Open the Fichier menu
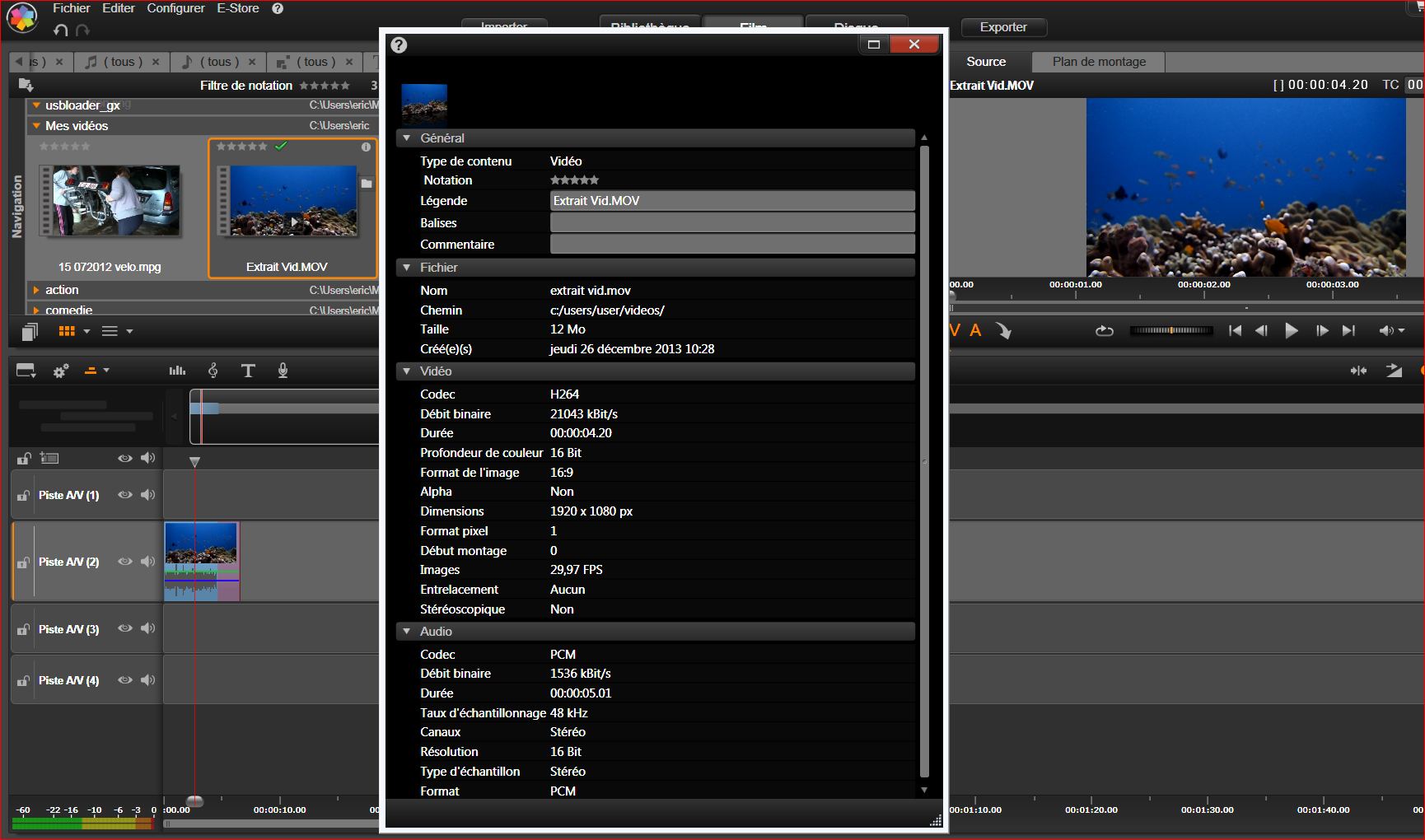The width and height of the screenshot is (1425, 840). [72, 8]
